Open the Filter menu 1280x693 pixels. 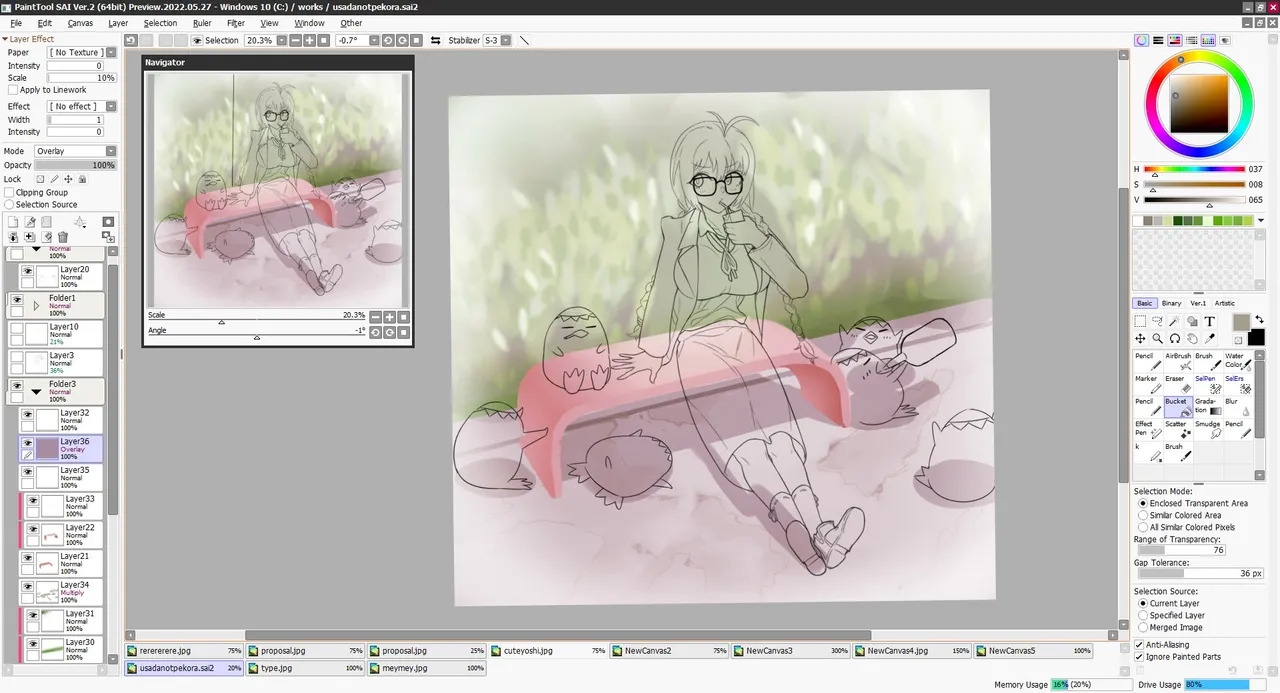[x=236, y=23]
